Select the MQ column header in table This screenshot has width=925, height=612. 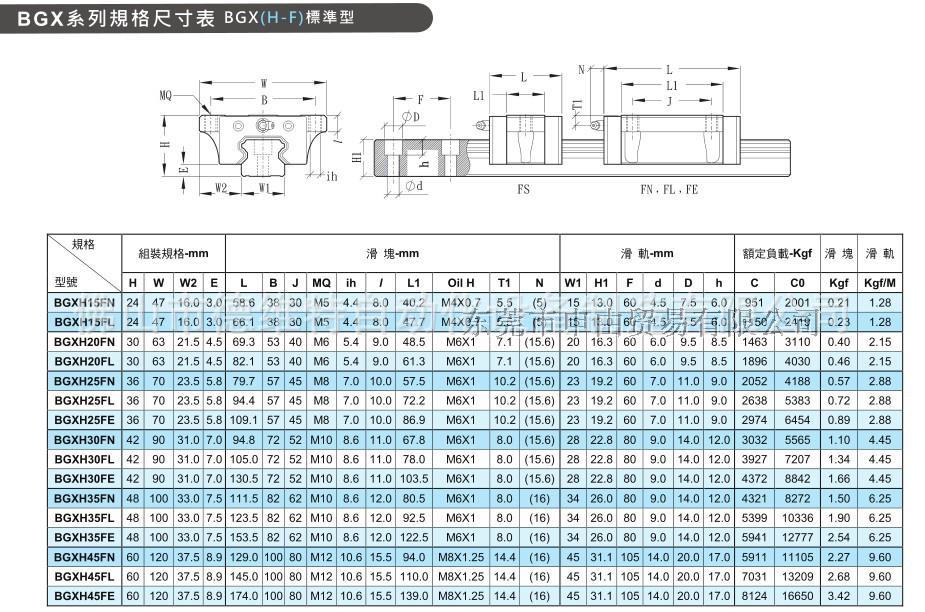(x=321, y=283)
